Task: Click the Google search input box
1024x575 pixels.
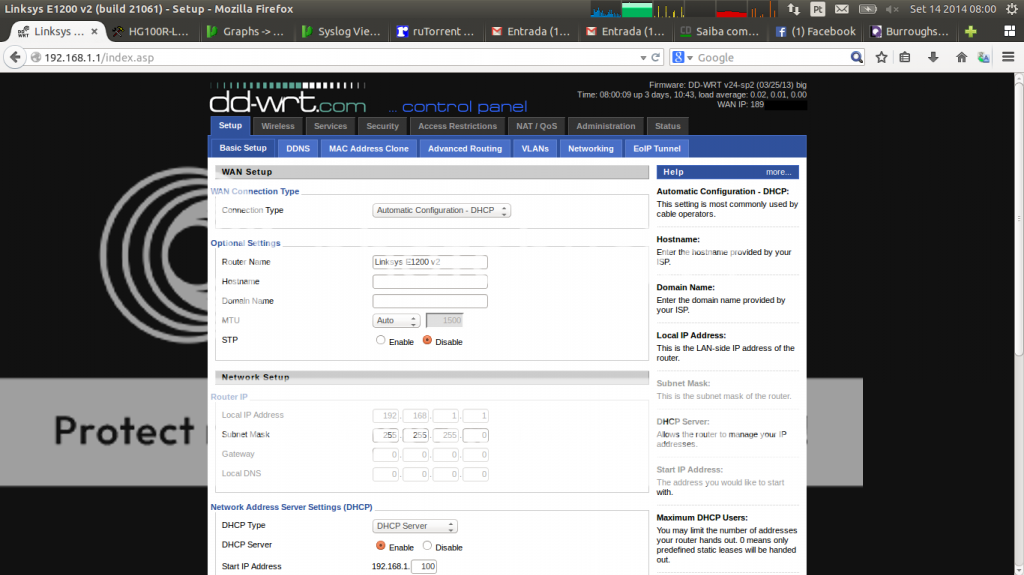Action: pyautogui.click(x=772, y=58)
